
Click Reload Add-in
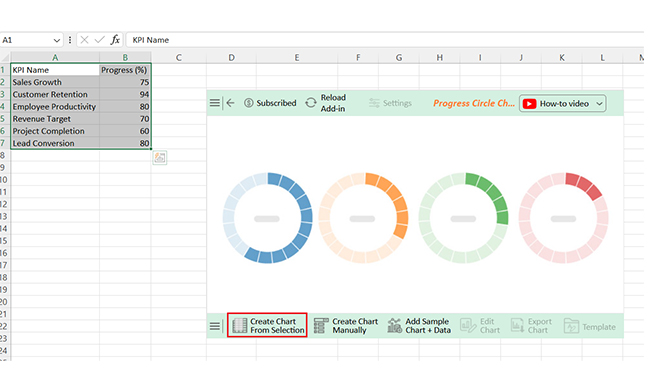coord(326,103)
